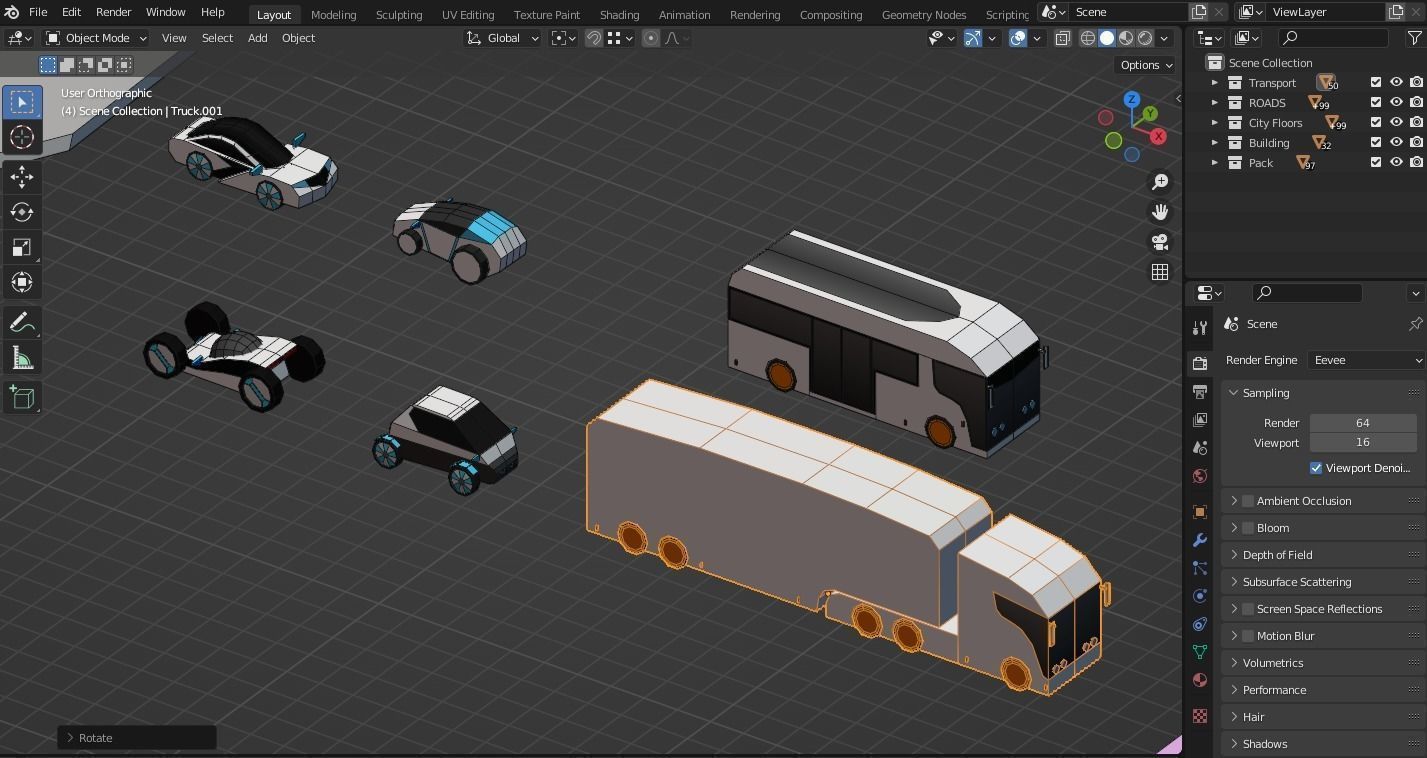
Task: Open the World properties tab
Action: [1200, 476]
